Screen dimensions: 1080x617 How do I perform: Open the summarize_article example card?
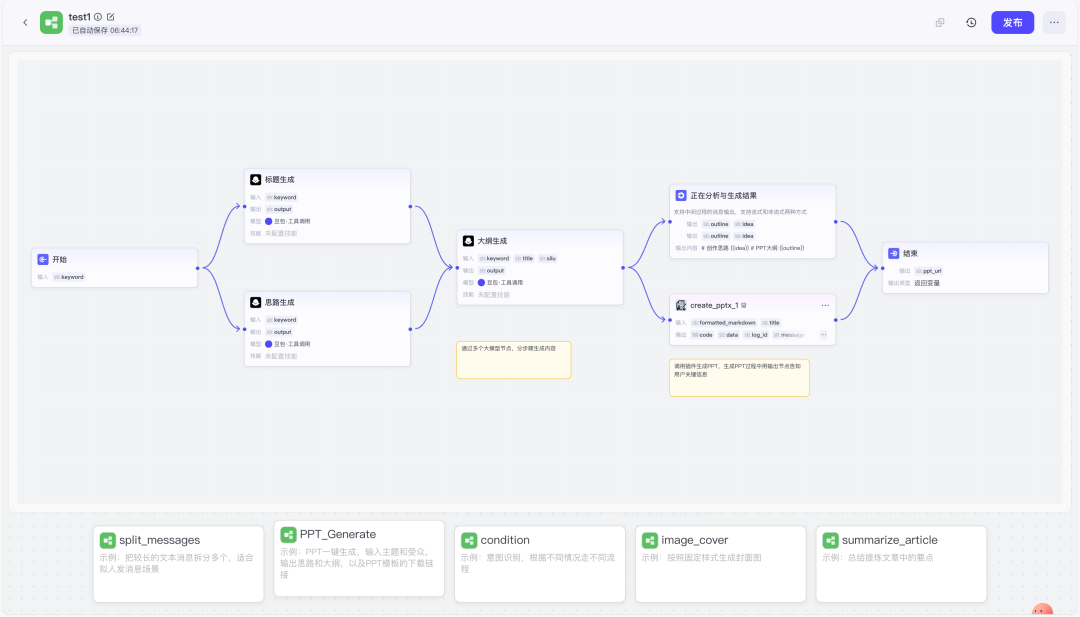click(901, 563)
